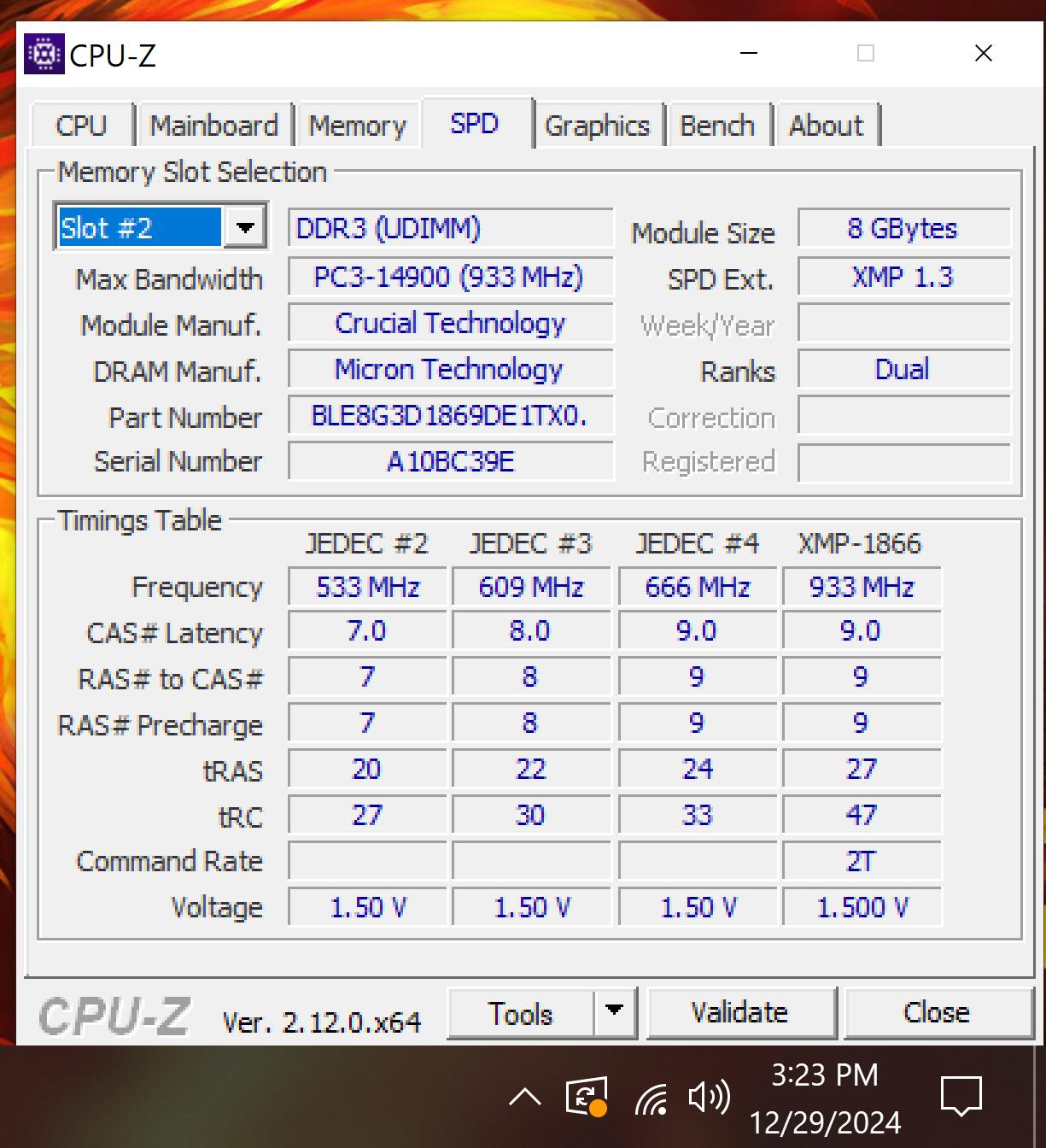Open the Graphics tab
This screenshot has height=1148, width=1046.
599,125
